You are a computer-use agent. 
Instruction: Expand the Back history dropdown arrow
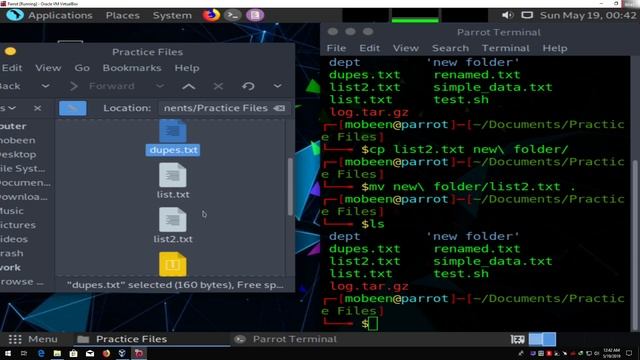point(45,86)
